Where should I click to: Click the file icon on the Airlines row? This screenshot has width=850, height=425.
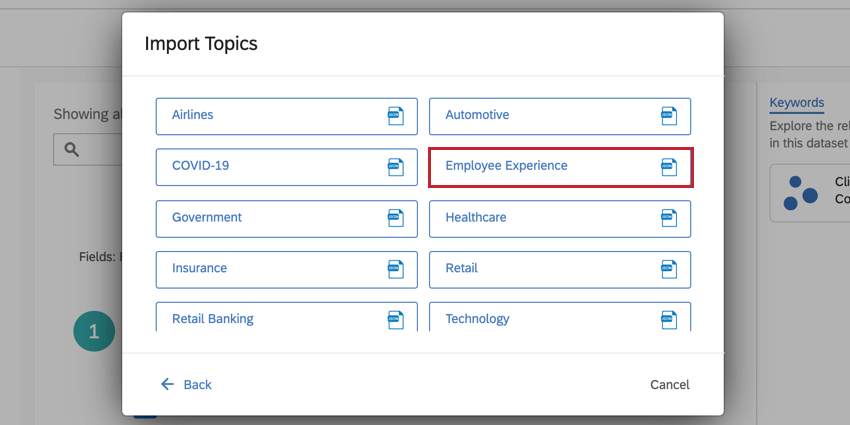pos(395,116)
